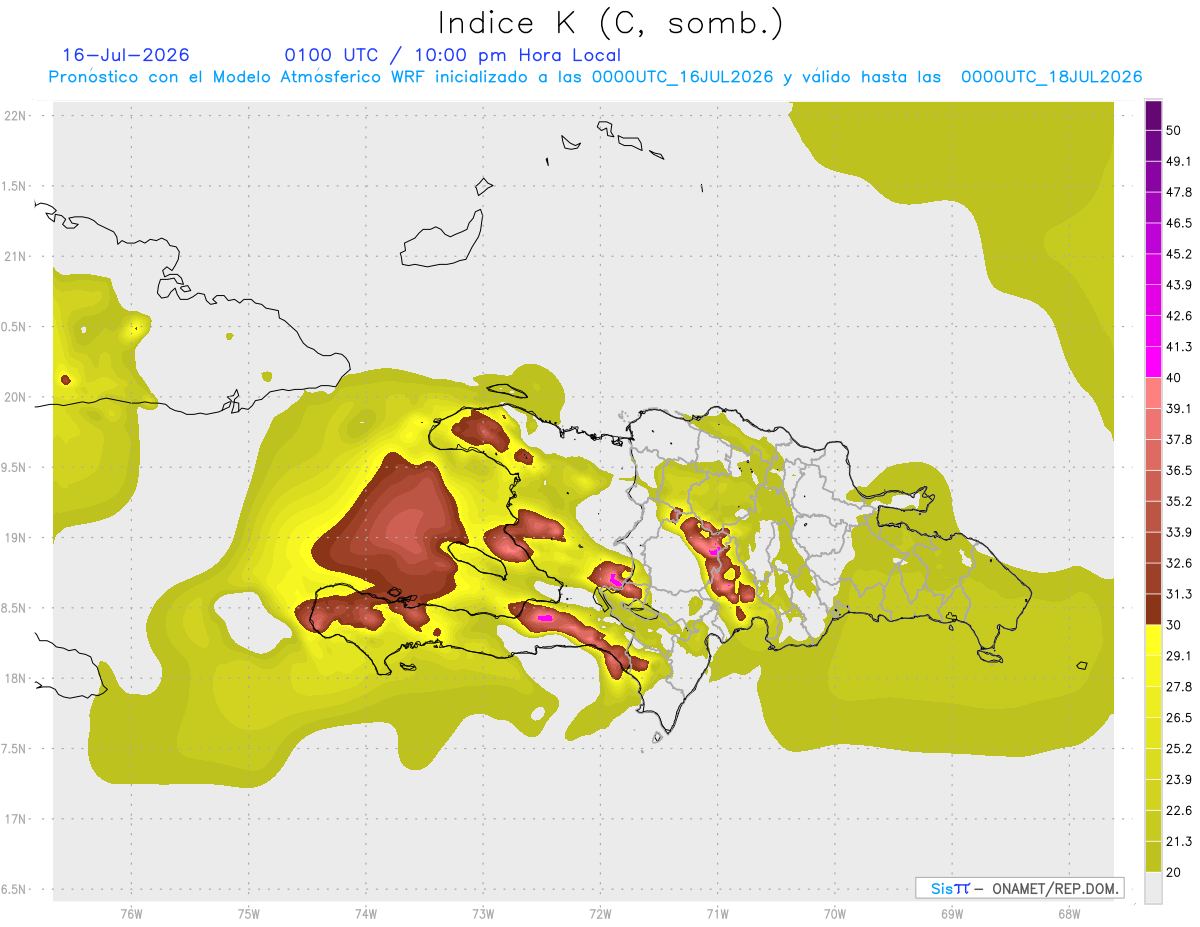Click the "0100 UTC / 10:00 pm Hora Local" time label
This screenshot has height=927, width=1200.
pos(452,55)
